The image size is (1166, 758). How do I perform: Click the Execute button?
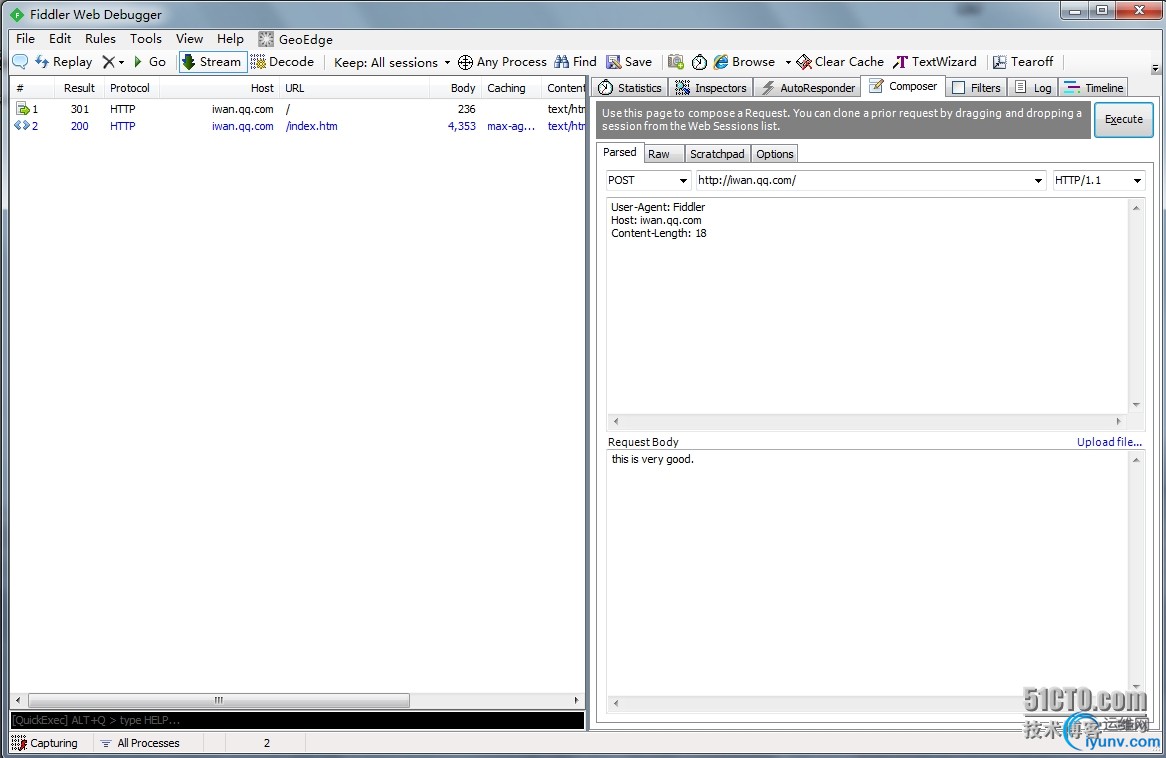(x=1124, y=119)
